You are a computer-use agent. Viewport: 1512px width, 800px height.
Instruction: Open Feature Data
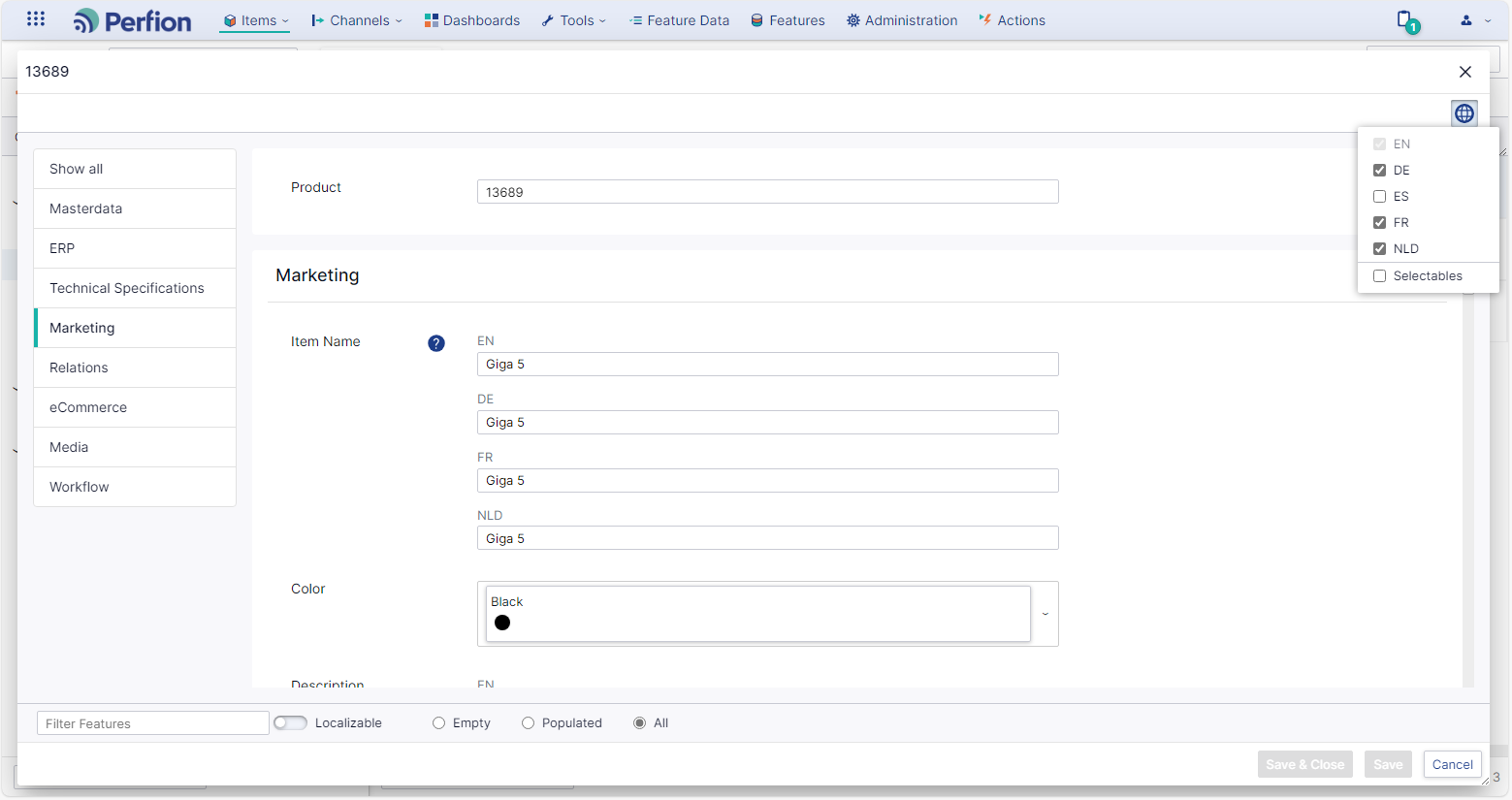pyautogui.click(x=679, y=20)
